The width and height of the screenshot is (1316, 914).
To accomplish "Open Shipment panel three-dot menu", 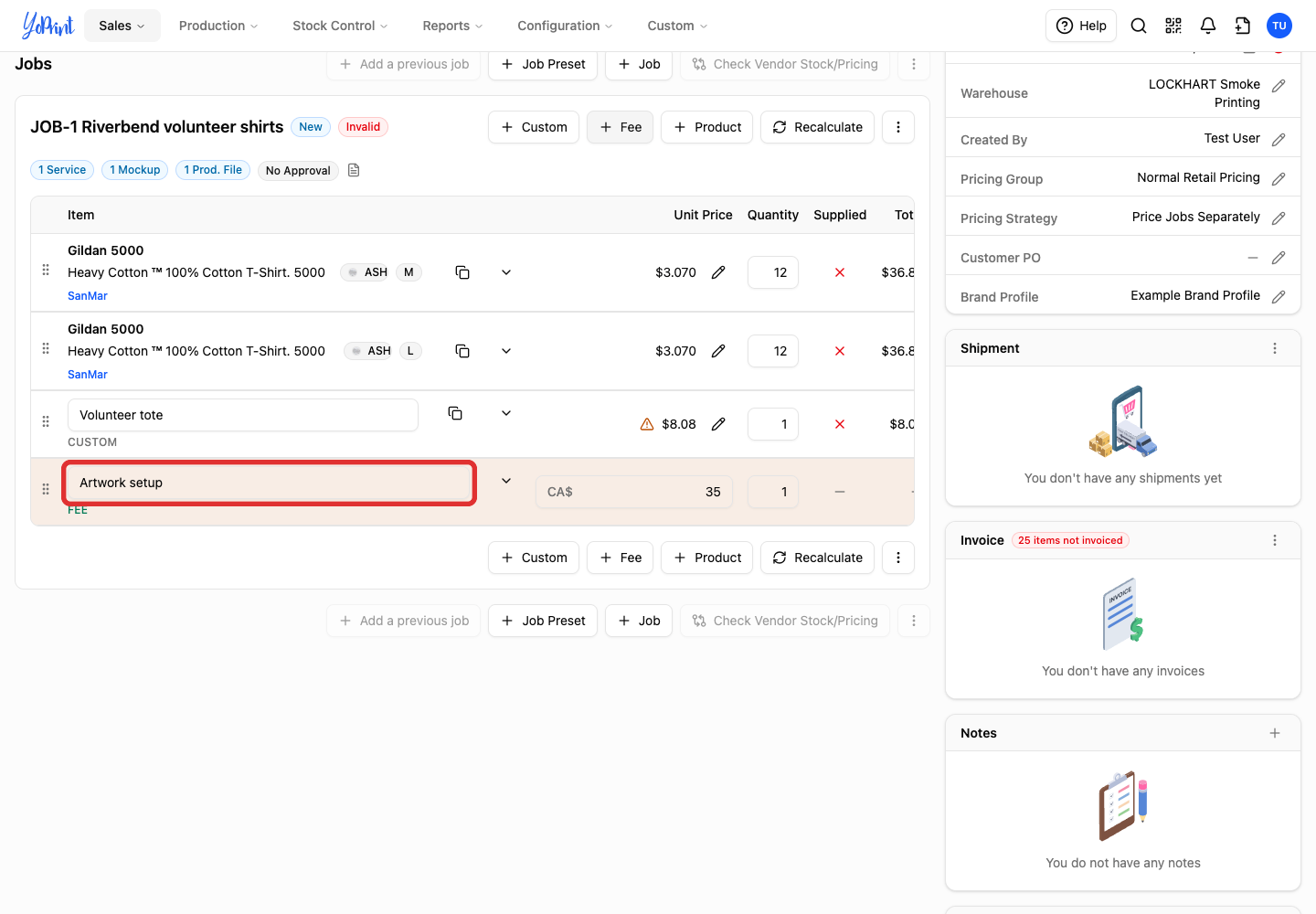I will [x=1275, y=348].
